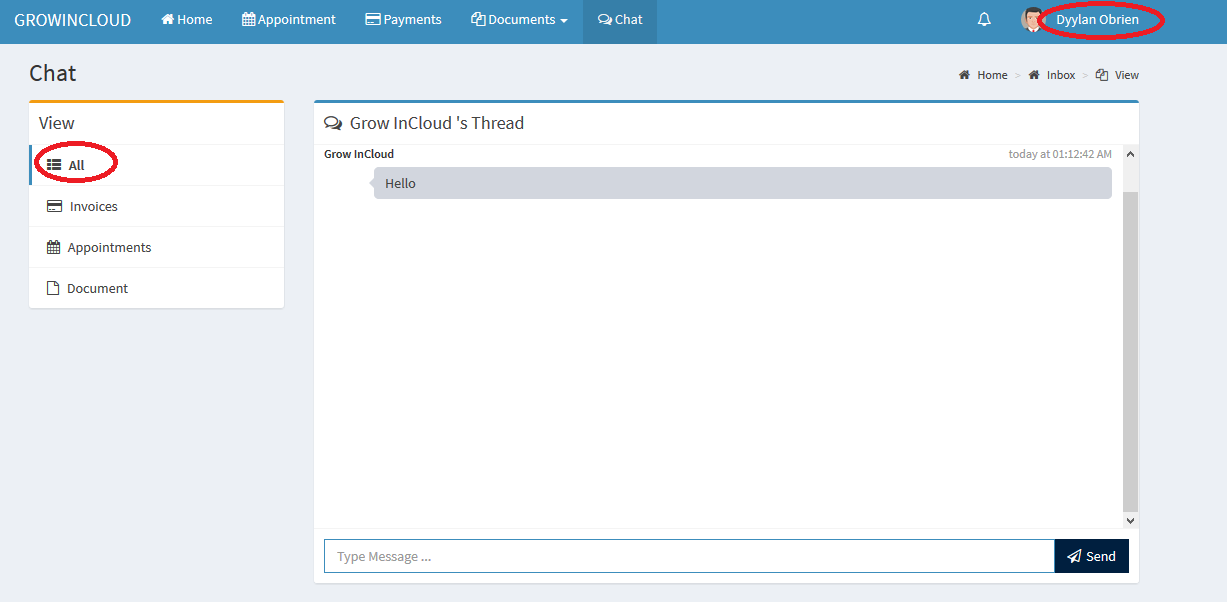
Task: Follow the Inbox breadcrumb link
Action: click(1060, 75)
